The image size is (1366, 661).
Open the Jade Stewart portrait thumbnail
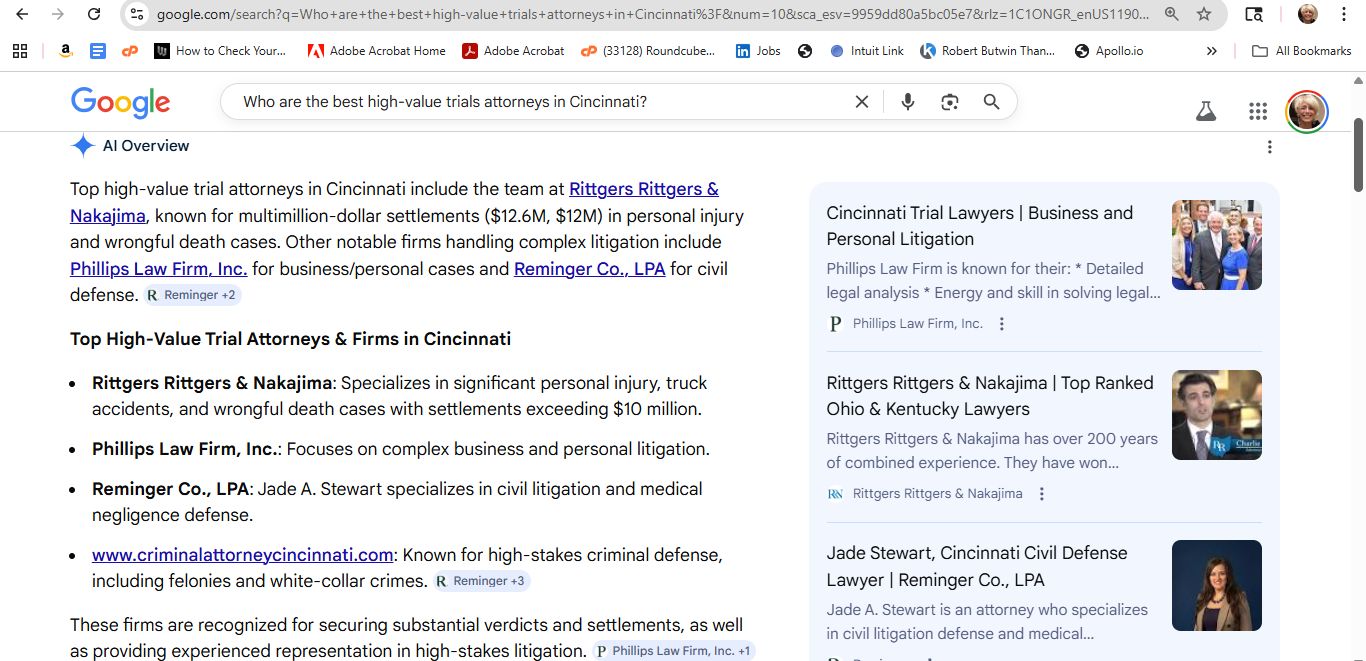[x=1217, y=585]
